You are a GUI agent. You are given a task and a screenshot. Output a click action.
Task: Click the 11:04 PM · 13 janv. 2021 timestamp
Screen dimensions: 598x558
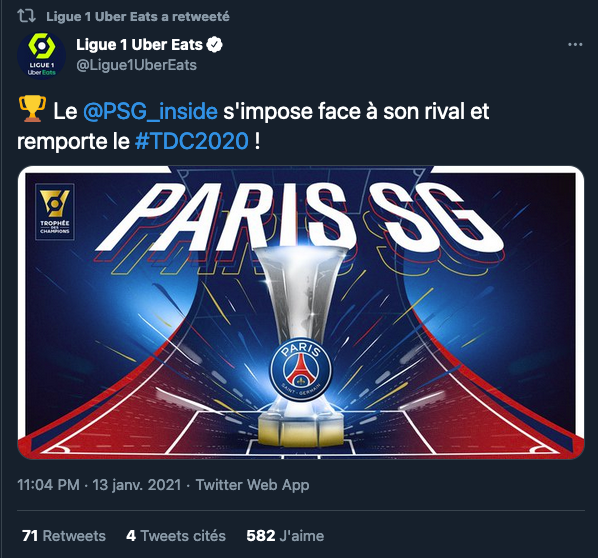[99, 485]
